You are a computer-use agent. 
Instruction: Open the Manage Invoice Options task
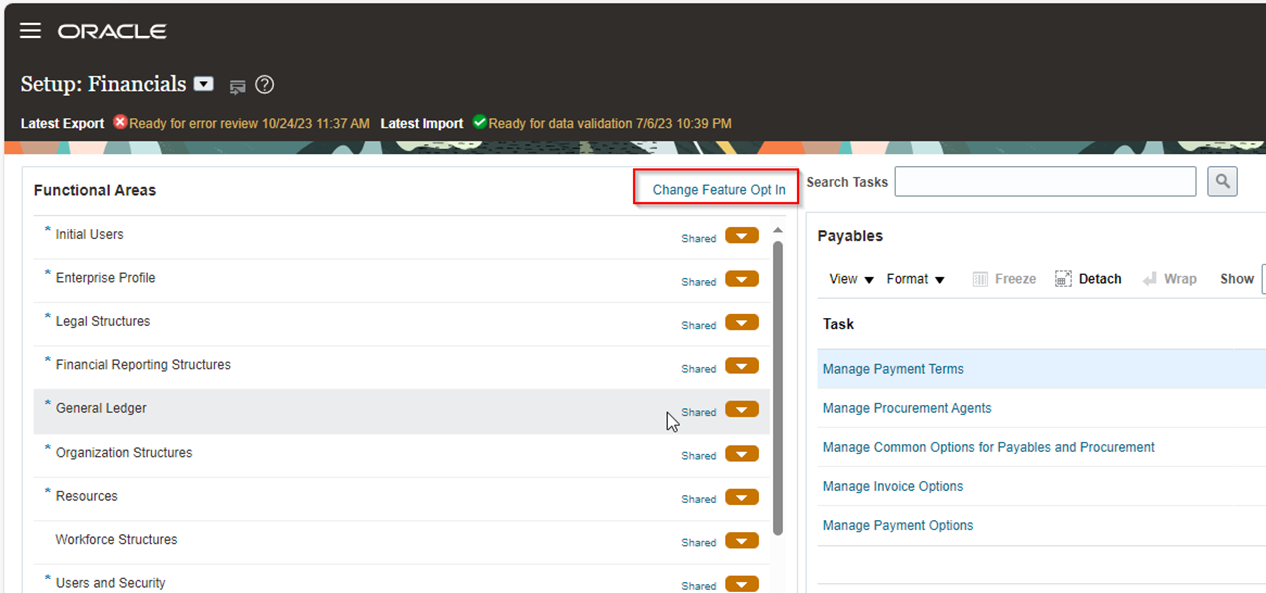(892, 486)
